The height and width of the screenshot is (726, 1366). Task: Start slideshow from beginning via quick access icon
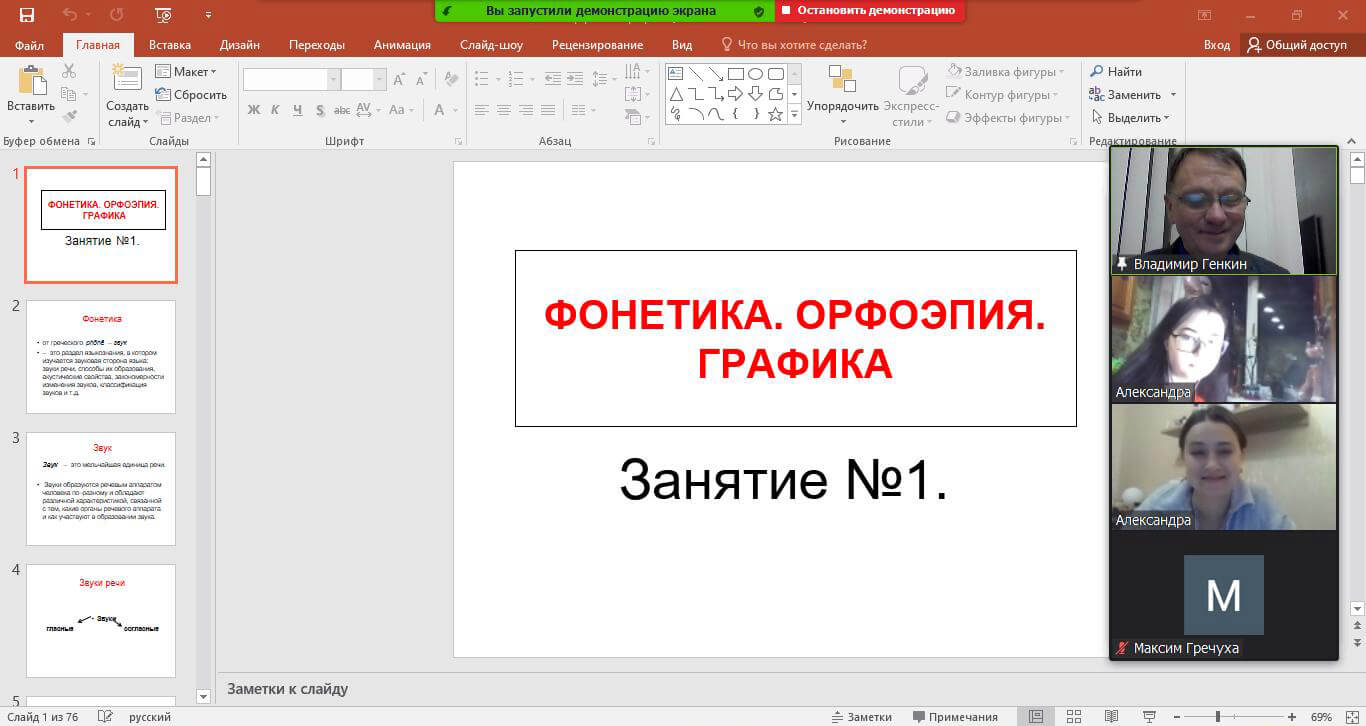coord(164,15)
